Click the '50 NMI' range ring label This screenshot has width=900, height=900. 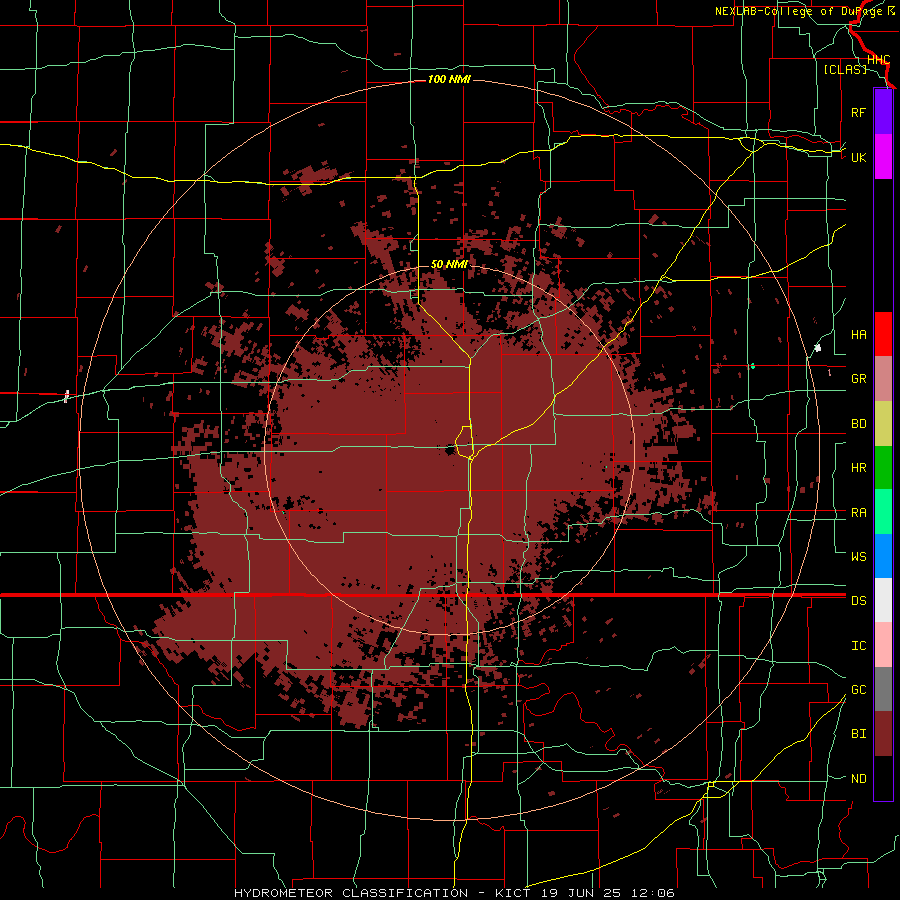click(x=449, y=265)
